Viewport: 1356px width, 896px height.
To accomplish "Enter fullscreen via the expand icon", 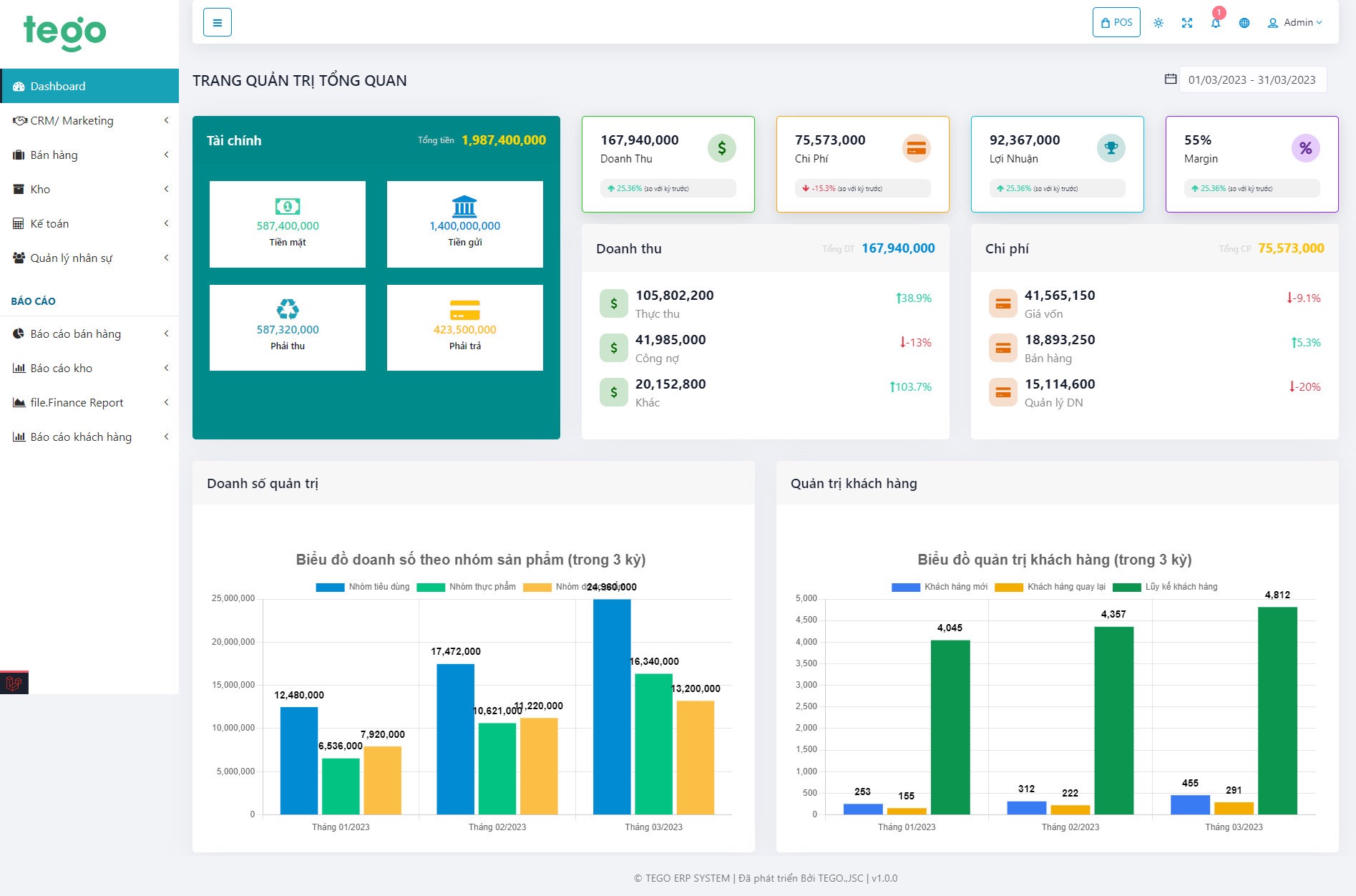I will point(1187,23).
